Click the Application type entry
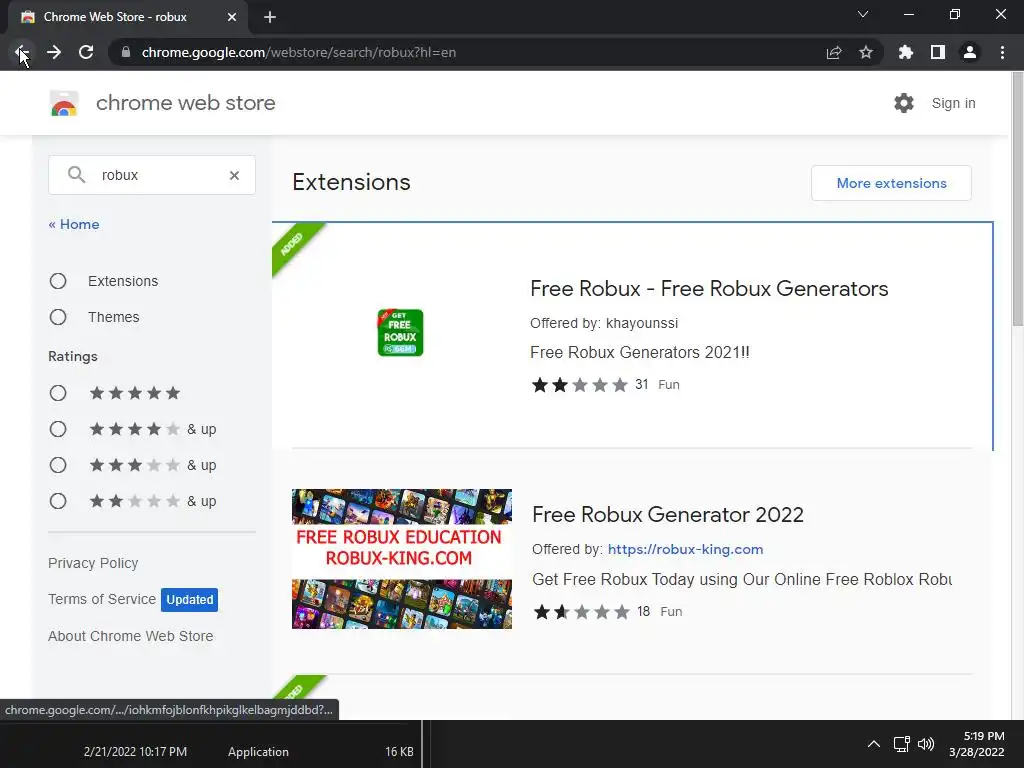 point(258,752)
